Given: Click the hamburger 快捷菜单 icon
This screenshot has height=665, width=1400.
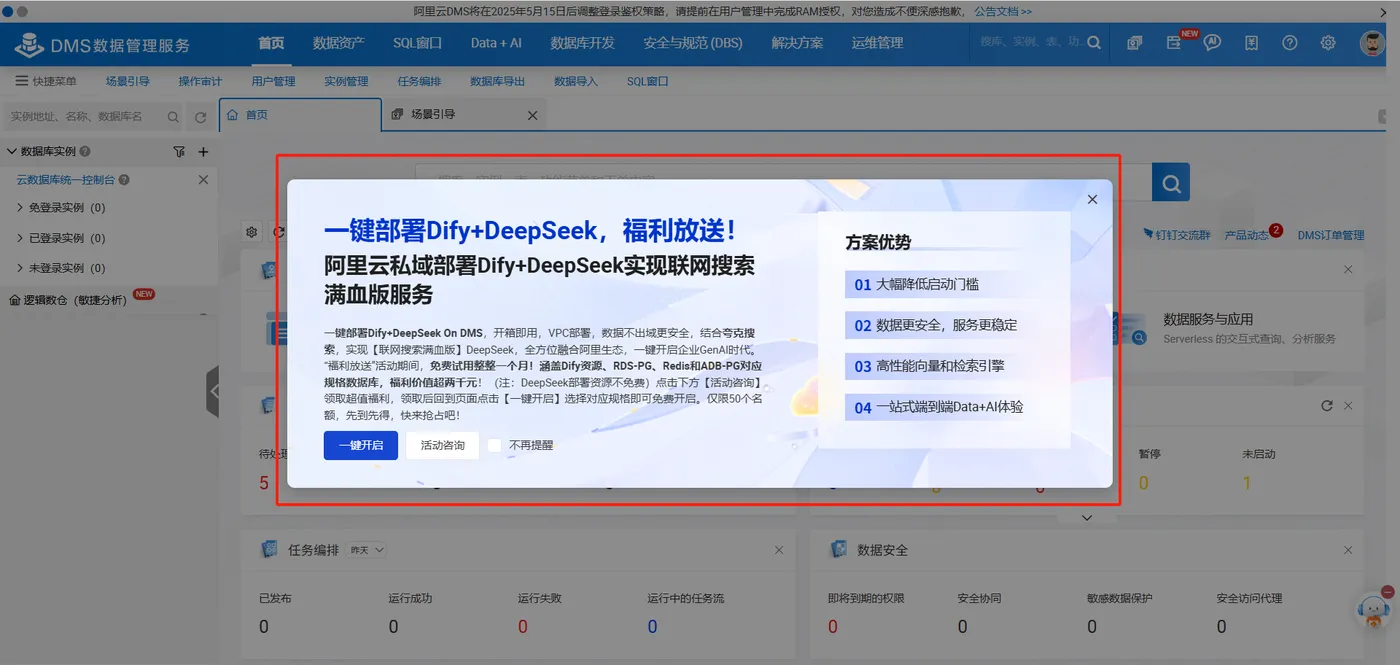Looking at the screenshot, I should point(21,81).
